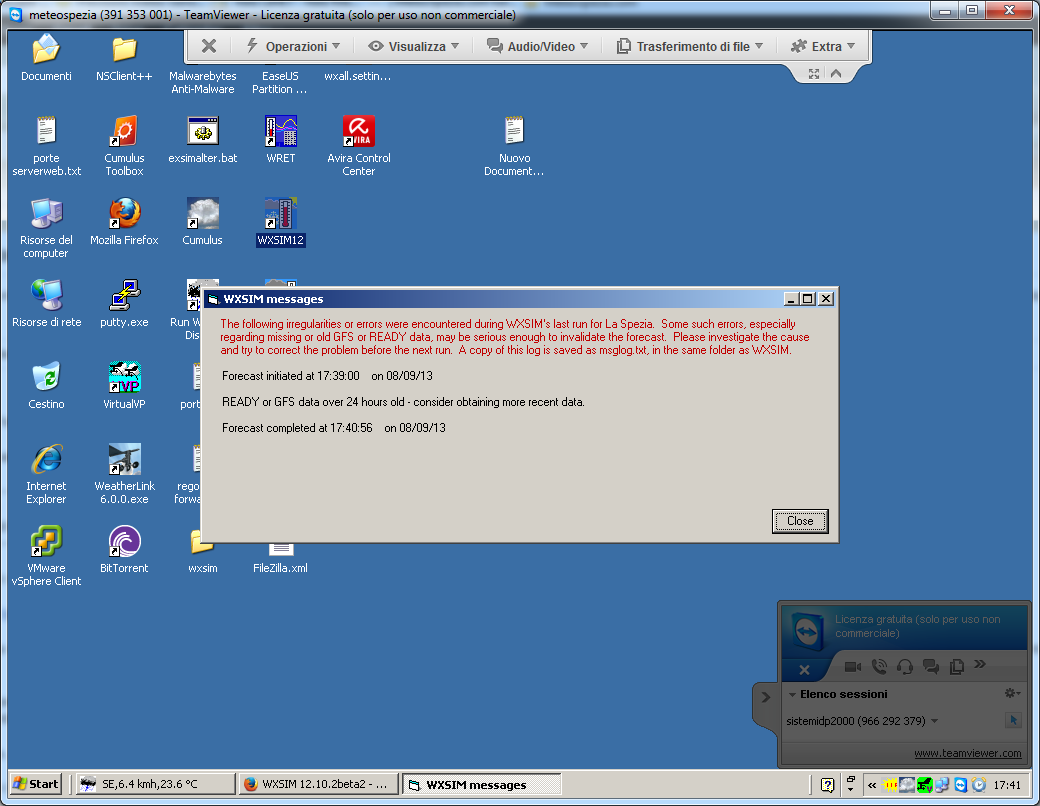Click the 'Forecast initiated at 17:39:00' line
Image resolution: width=1040 pixels, height=806 pixels.
tap(327, 376)
